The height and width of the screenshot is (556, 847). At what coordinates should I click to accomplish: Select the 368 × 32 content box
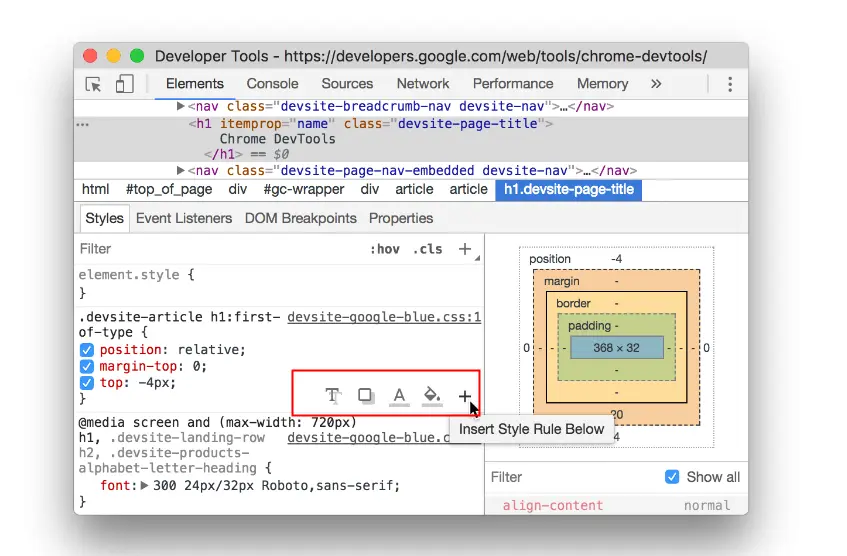[x=616, y=348]
